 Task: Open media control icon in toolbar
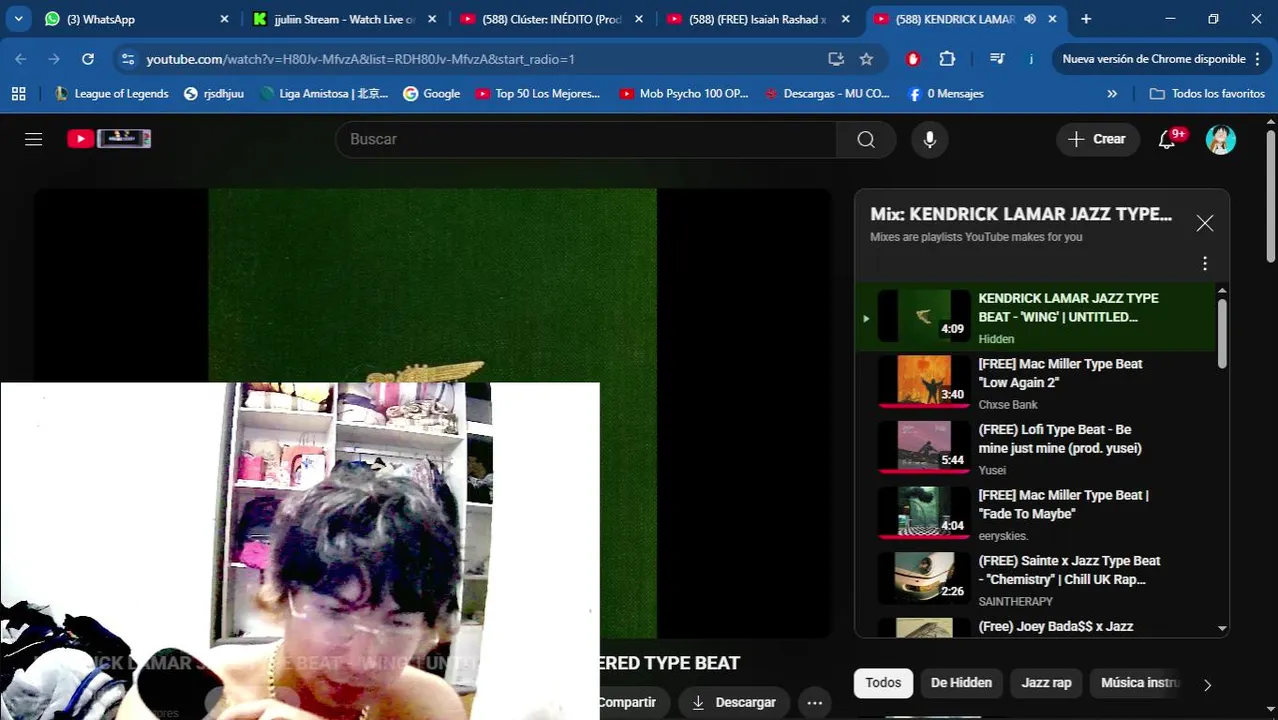996,59
